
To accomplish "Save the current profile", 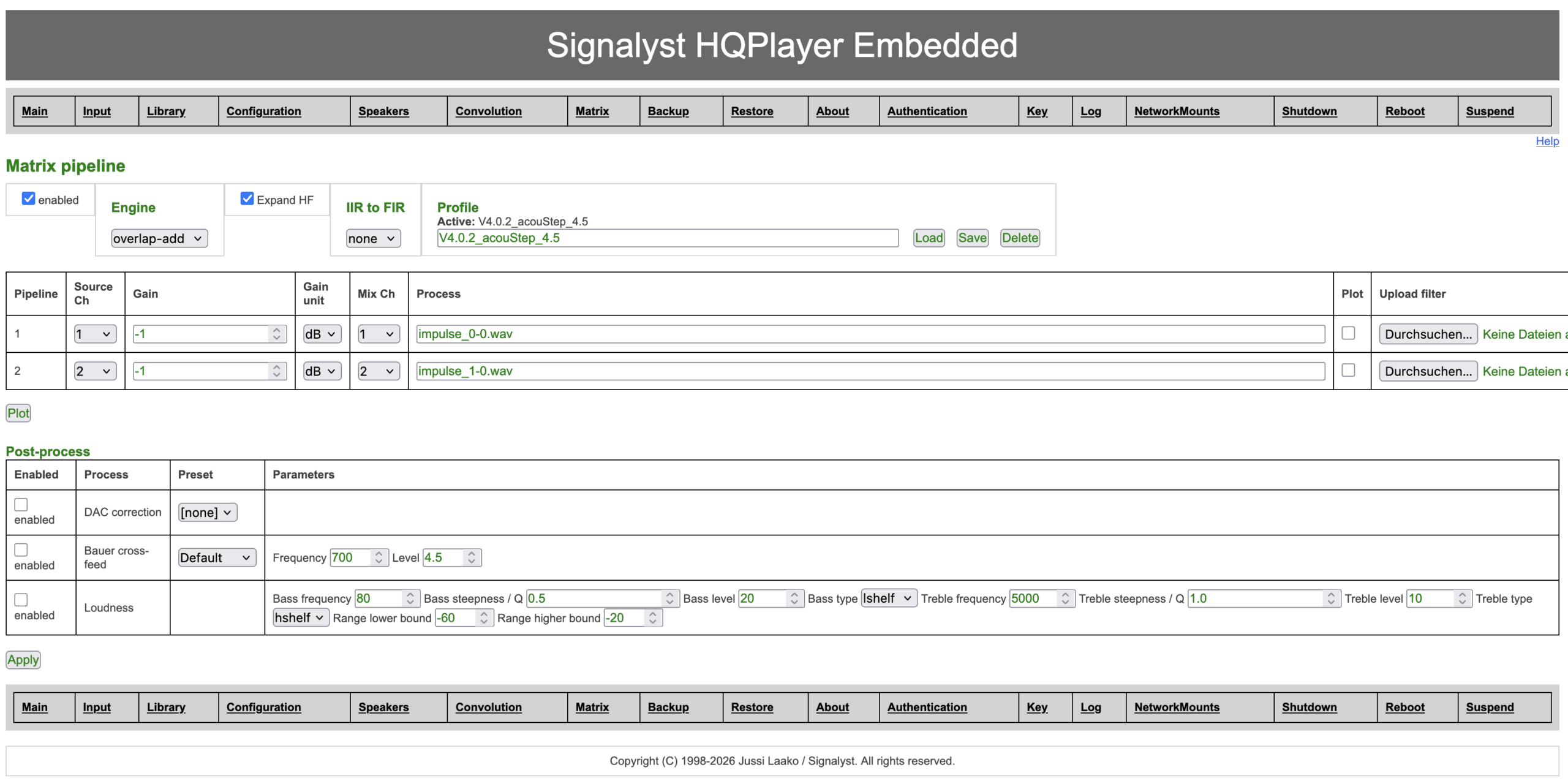I will point(973,238).
